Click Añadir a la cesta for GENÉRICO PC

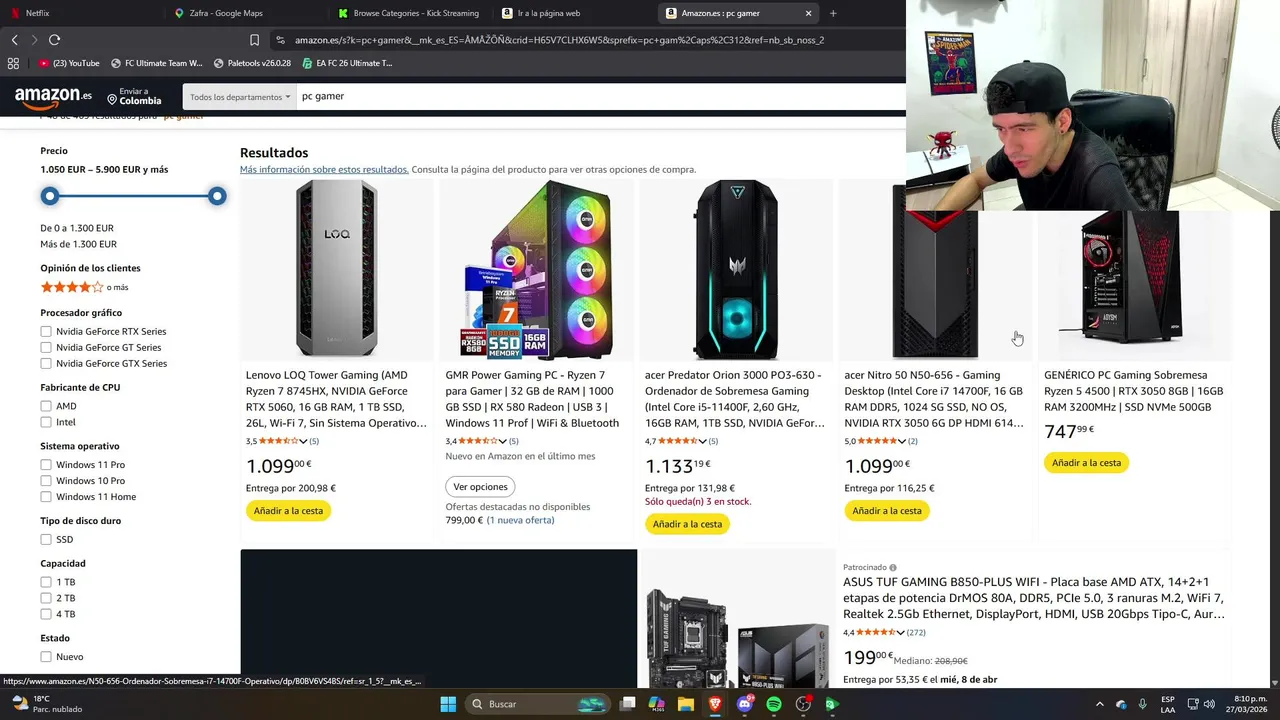click(x=1086, y=463)
